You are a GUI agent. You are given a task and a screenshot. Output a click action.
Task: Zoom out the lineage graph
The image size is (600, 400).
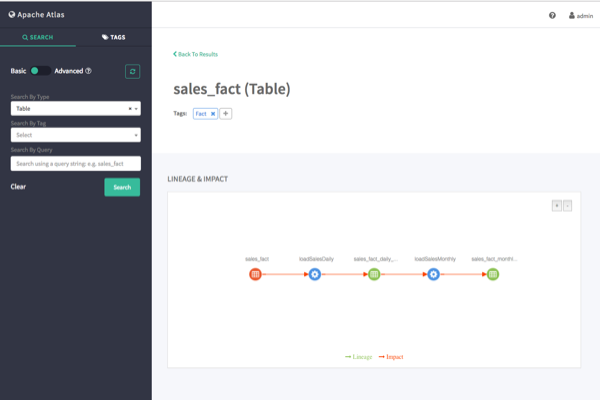pyautogui.click(x=567, y=205)
